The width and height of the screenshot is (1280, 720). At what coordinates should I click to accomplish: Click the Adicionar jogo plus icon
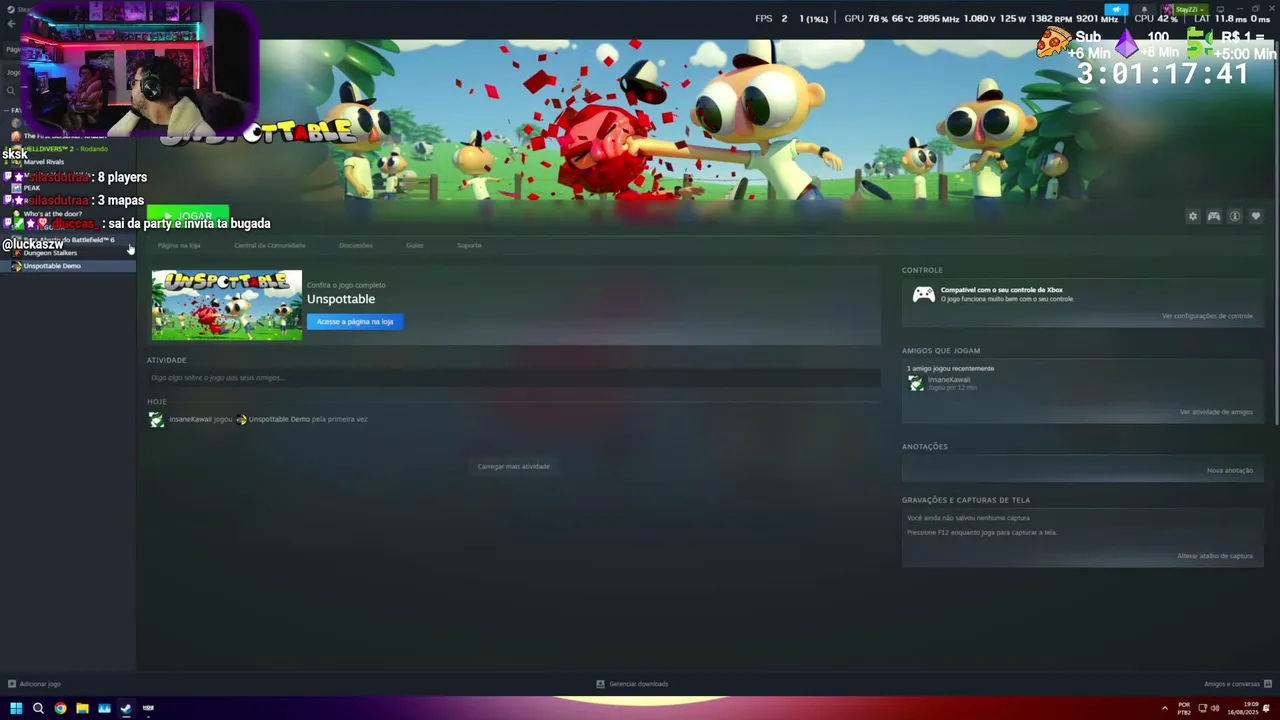click(x=12, y=684)
